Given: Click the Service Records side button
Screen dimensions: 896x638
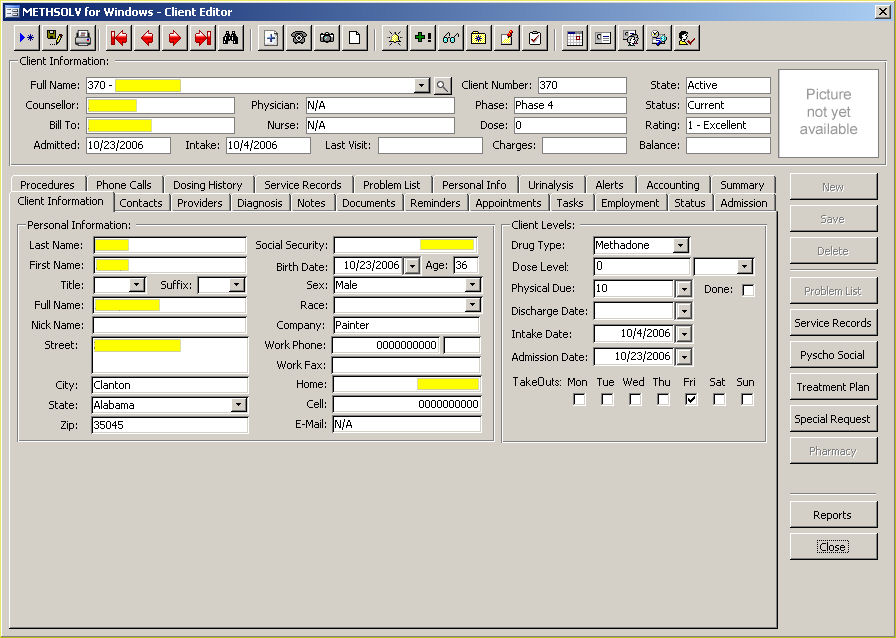Looking at the screenshot, I should (x=833, y=323).
